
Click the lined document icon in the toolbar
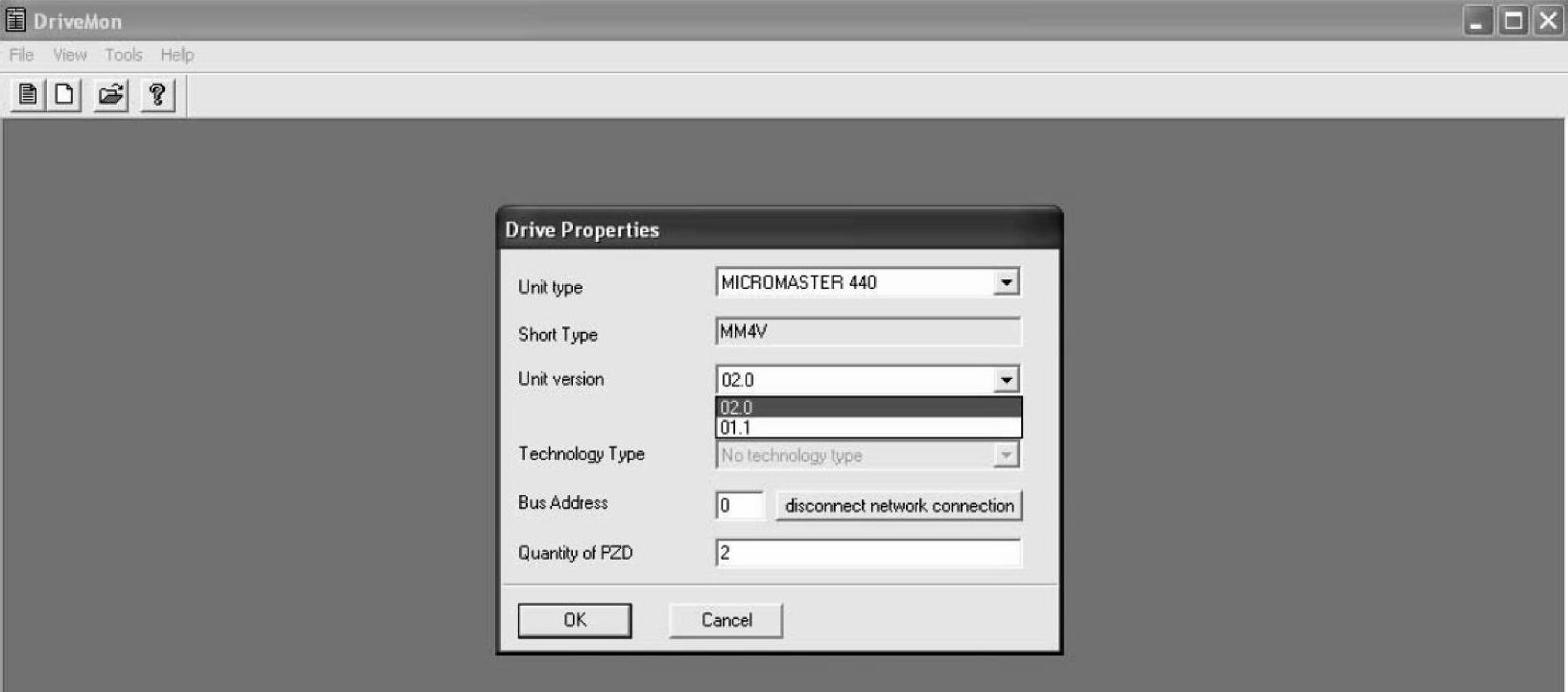28,95
